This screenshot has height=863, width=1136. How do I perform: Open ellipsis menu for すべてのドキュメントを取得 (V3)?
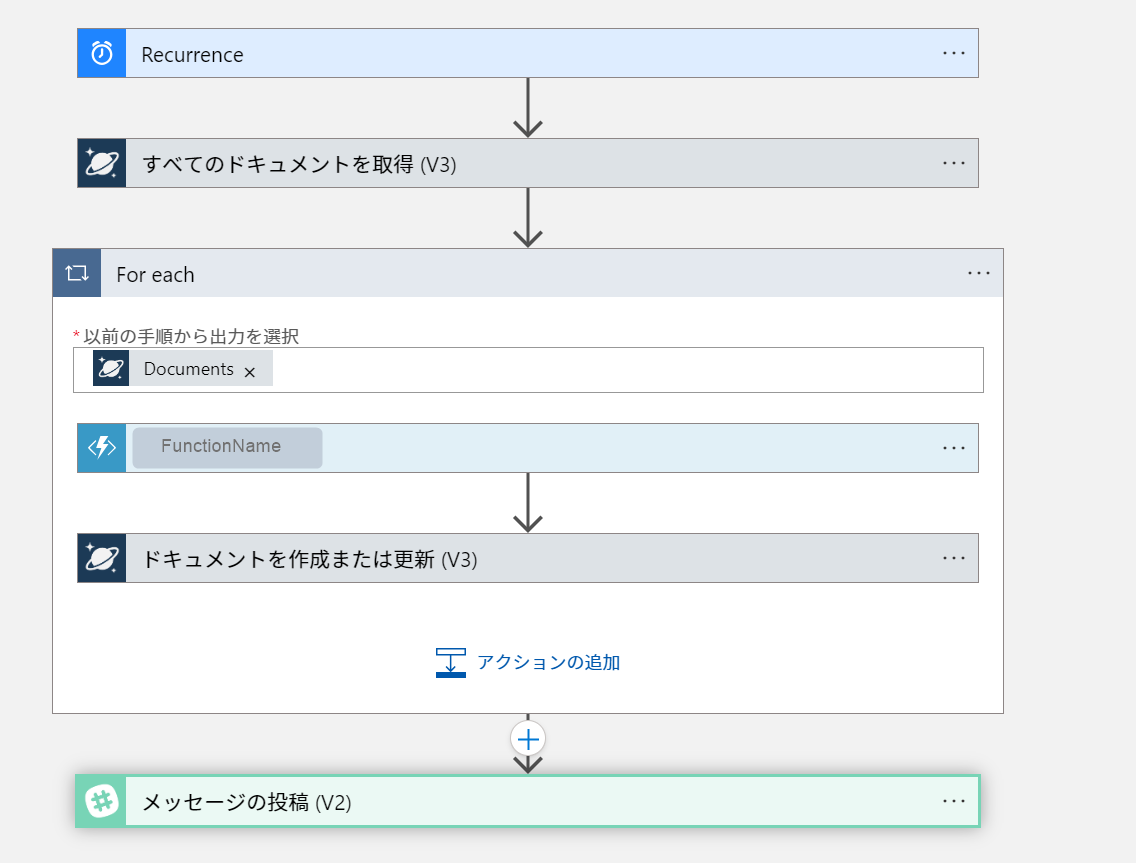click(954, 163)
